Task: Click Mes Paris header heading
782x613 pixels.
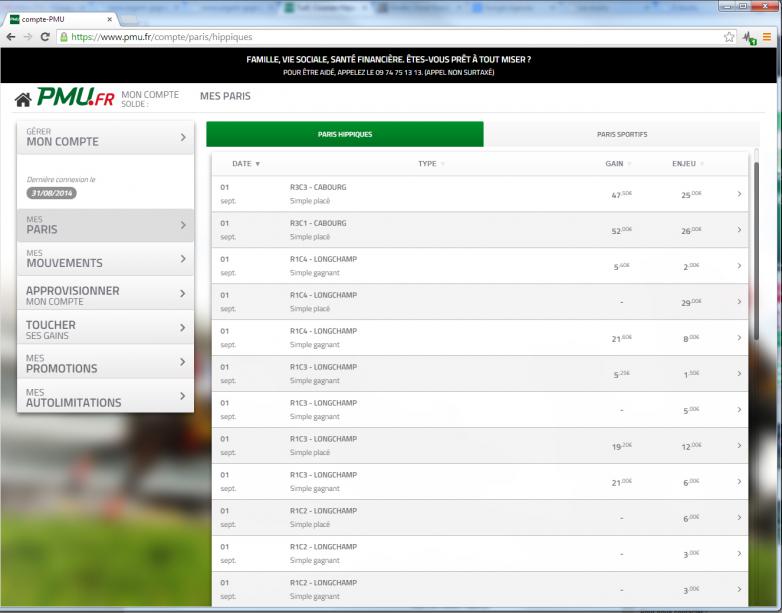Action: pos(225,96)
